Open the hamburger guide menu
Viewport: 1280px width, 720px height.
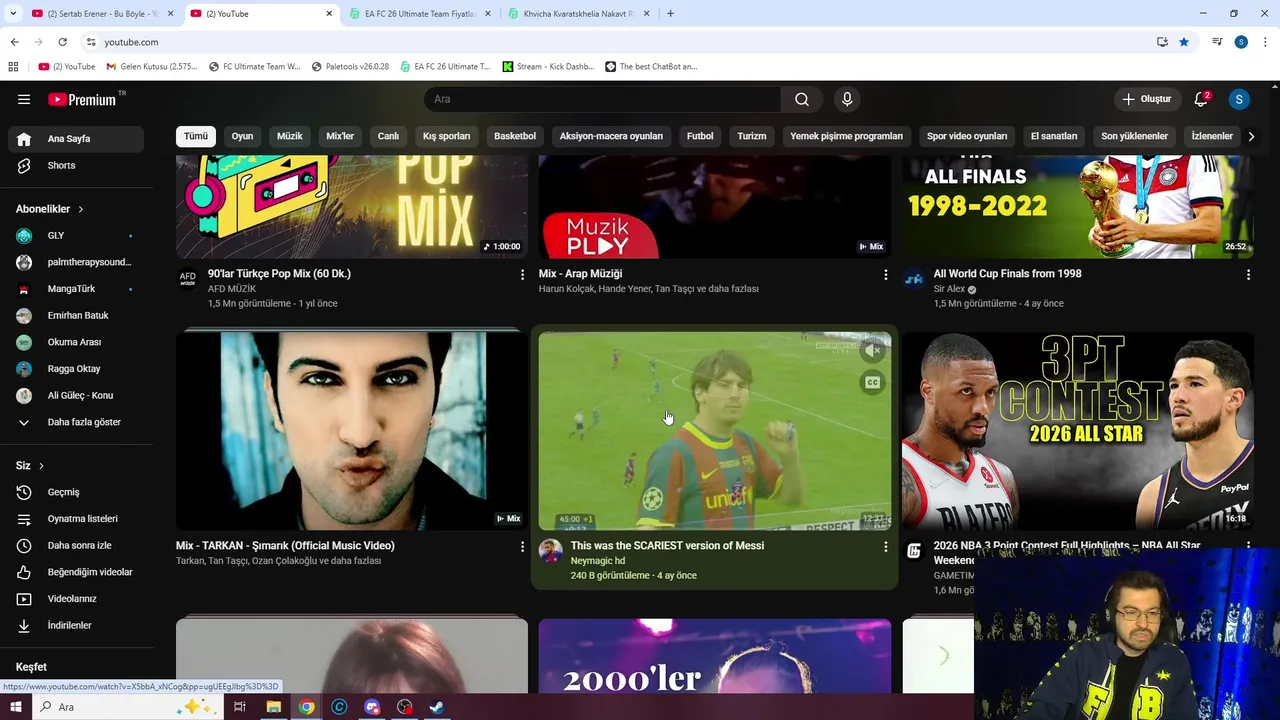click(x=24, y=99)
